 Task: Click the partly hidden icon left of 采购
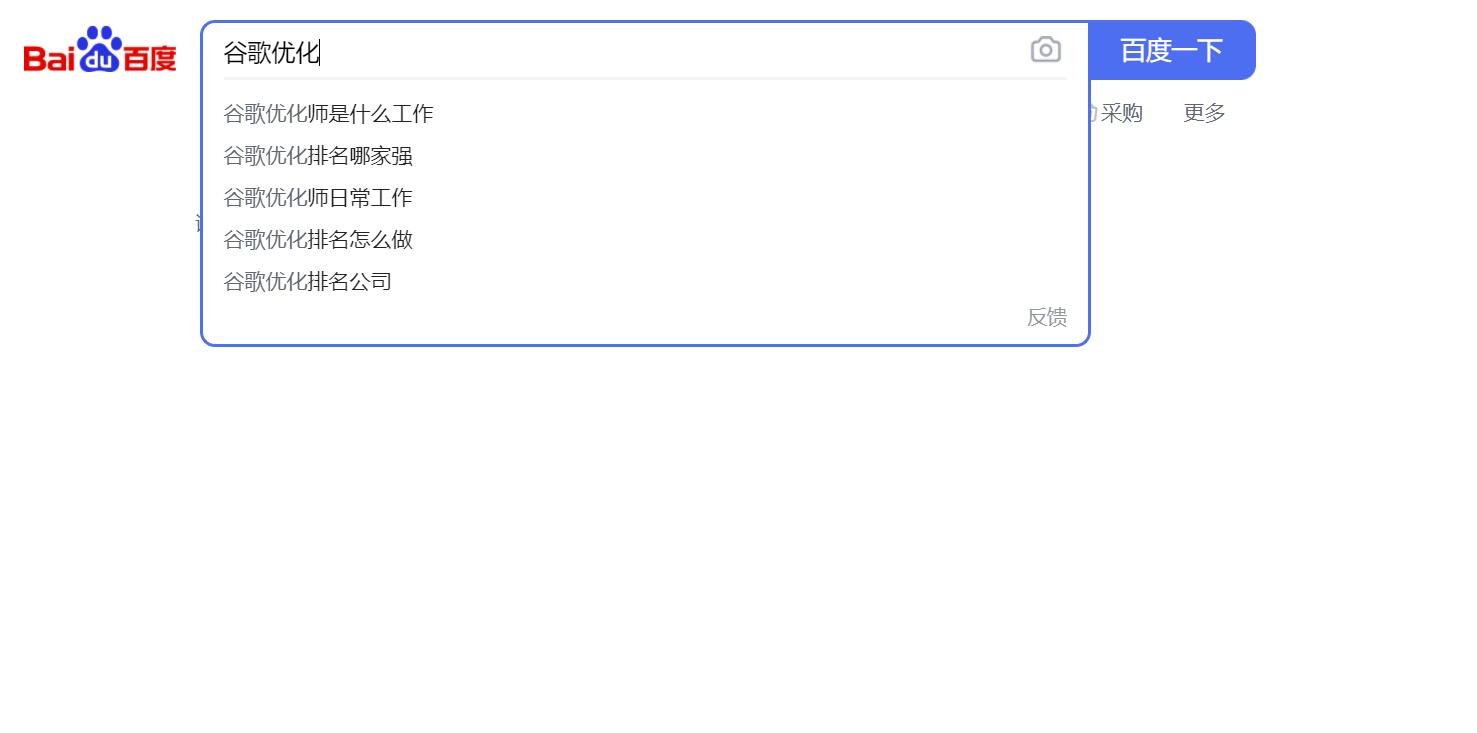[x=1093, y=113]
